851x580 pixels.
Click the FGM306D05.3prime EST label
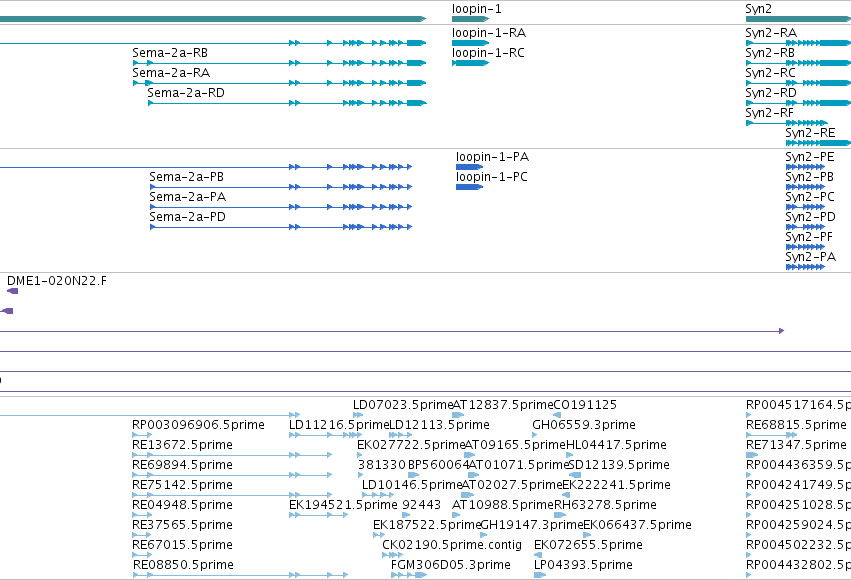450,566
